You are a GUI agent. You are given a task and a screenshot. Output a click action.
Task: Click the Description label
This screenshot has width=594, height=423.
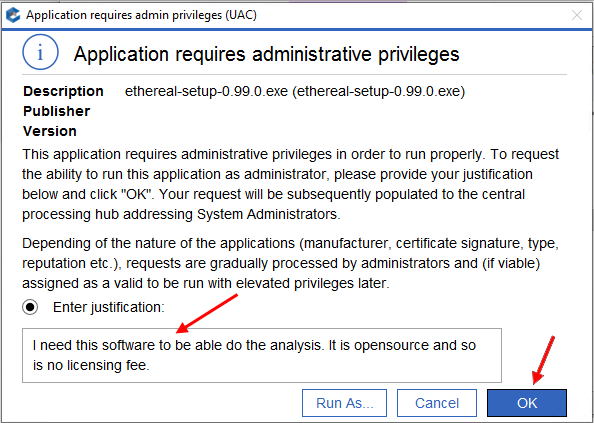[x=63, y=91]
